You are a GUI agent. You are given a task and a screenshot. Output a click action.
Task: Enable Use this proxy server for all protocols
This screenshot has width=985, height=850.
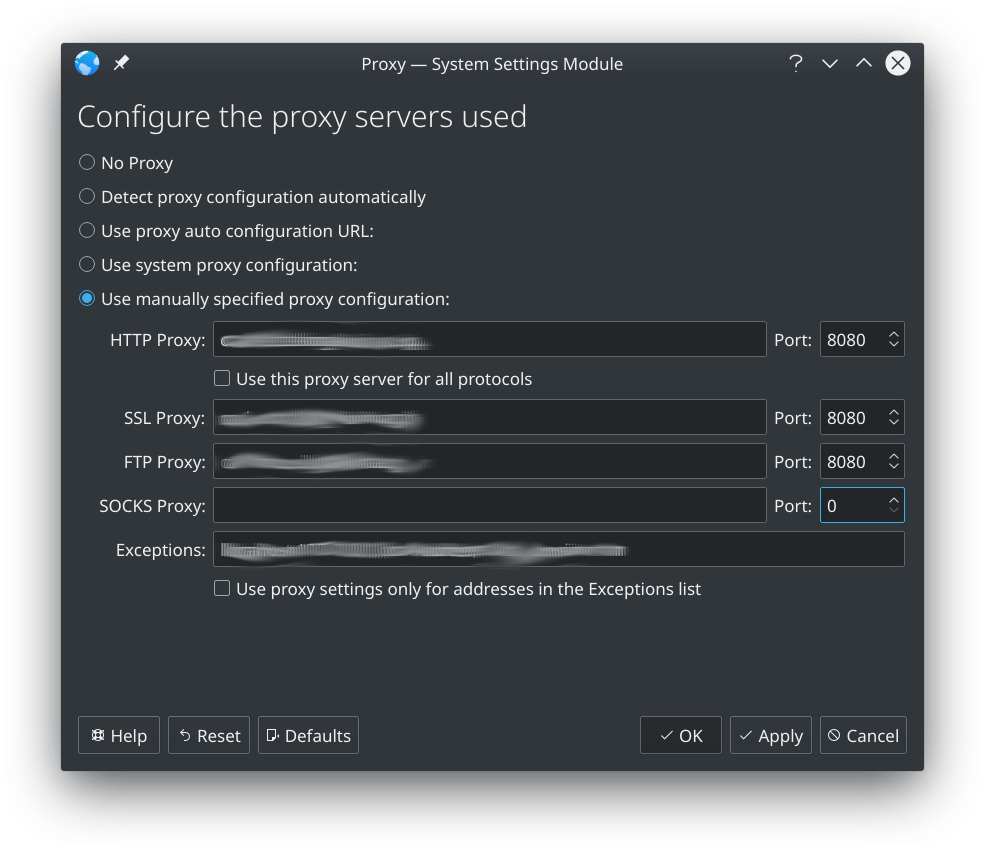click(x=222, y=379)
